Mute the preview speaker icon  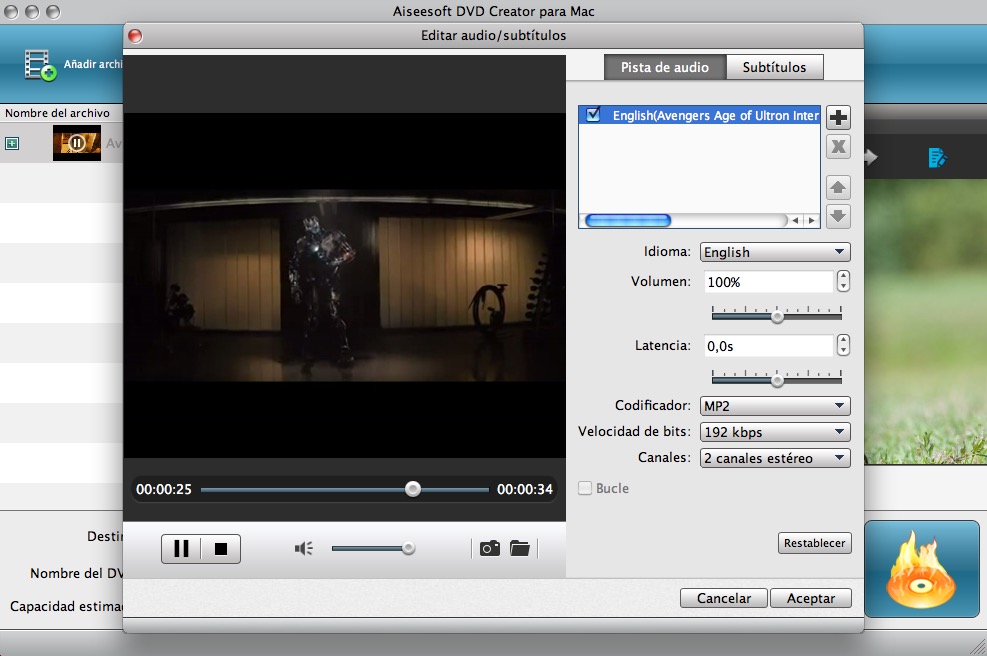[303, 548]
